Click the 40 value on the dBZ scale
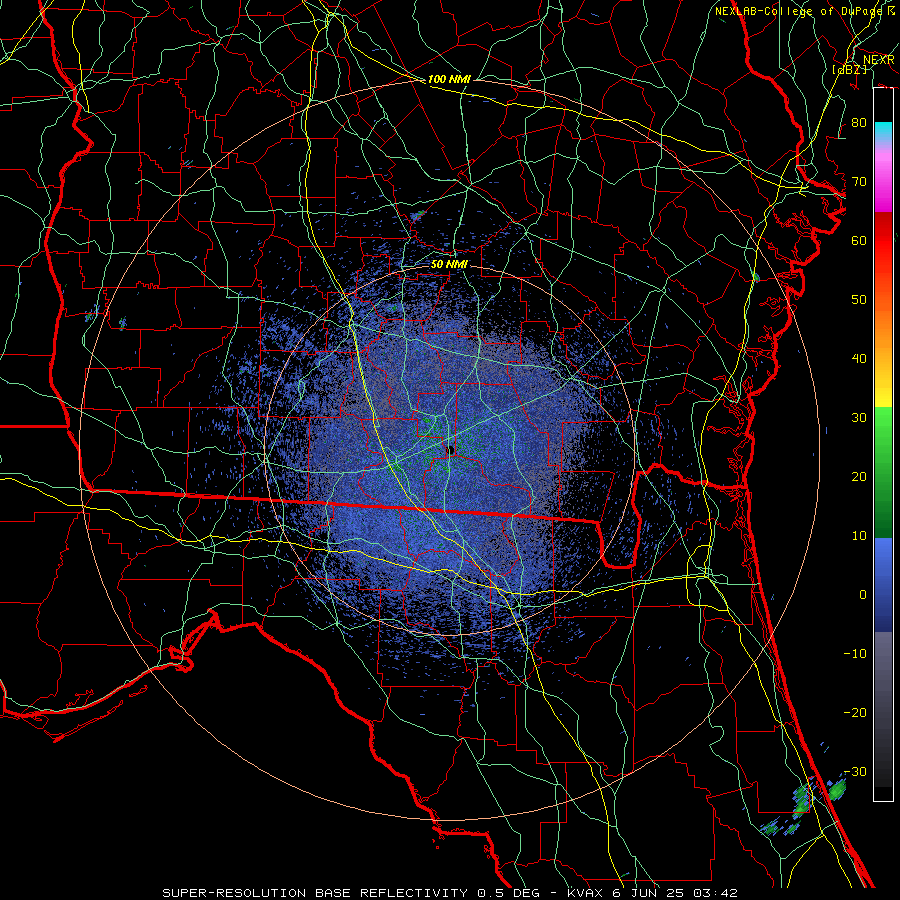 (859, 359)
